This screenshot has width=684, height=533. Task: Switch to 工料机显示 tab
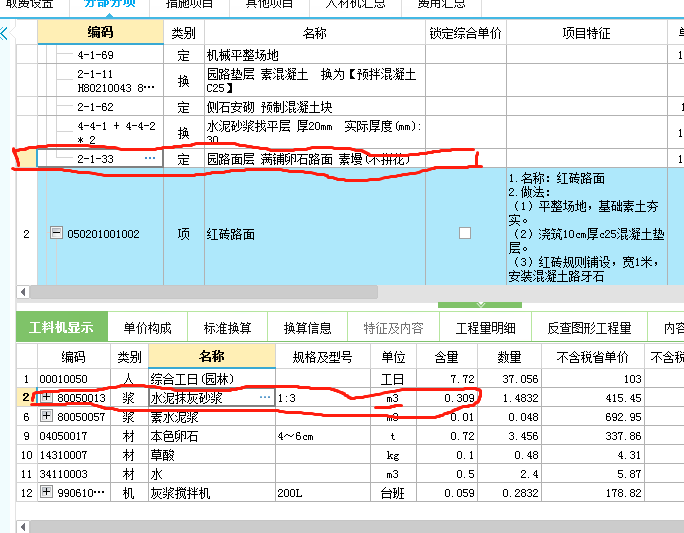[62, 327]
